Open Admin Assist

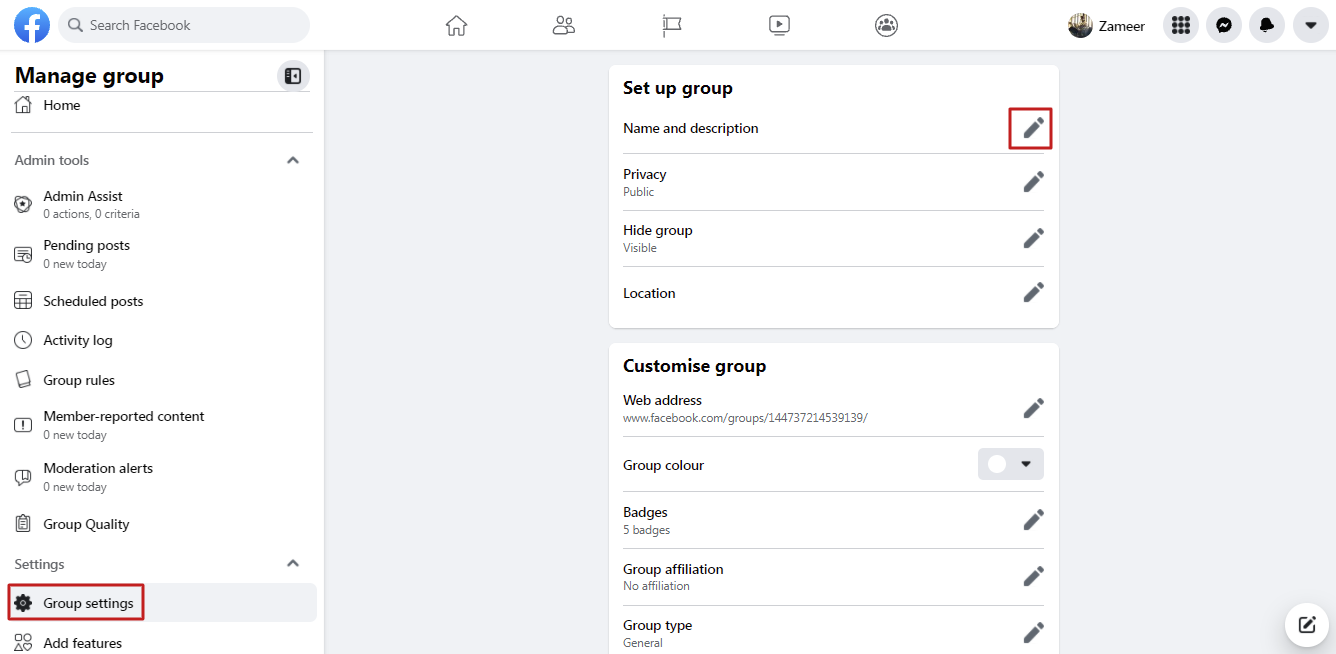click(x=162, y=204)
